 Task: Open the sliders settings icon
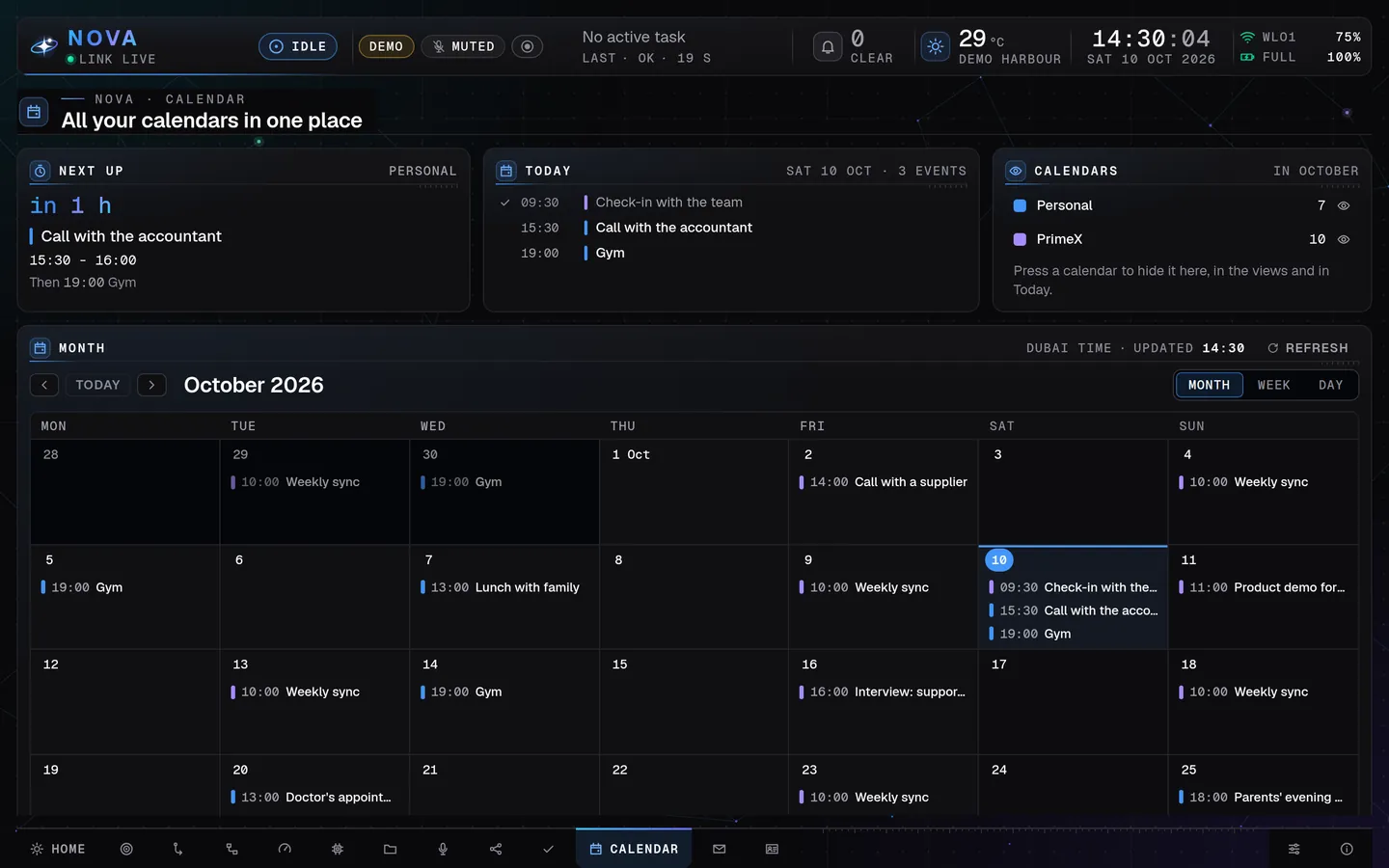click(x=1294, y=849)
